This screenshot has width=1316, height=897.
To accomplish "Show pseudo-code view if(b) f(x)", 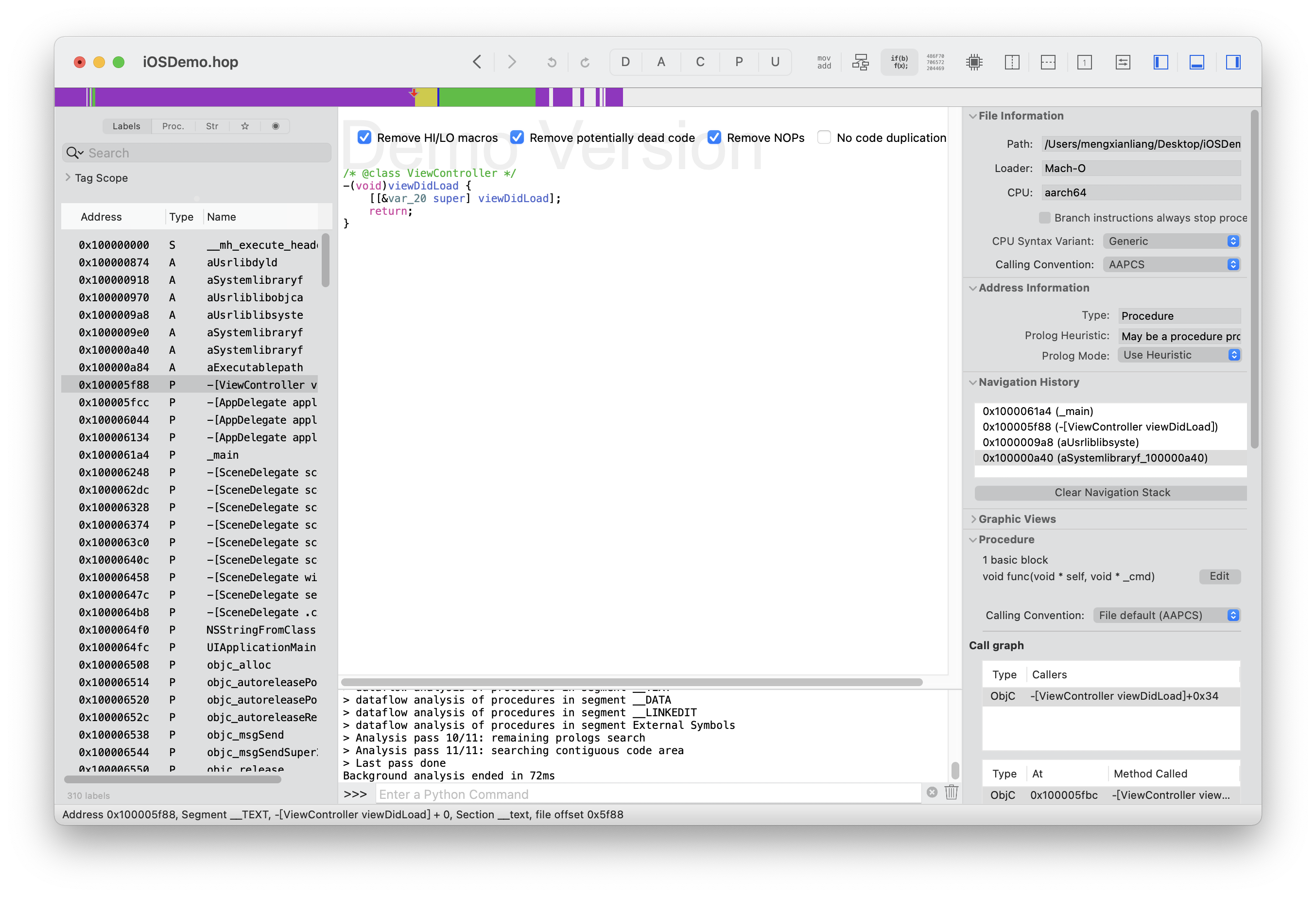I will pyautogui.click(x=899, y=62).
